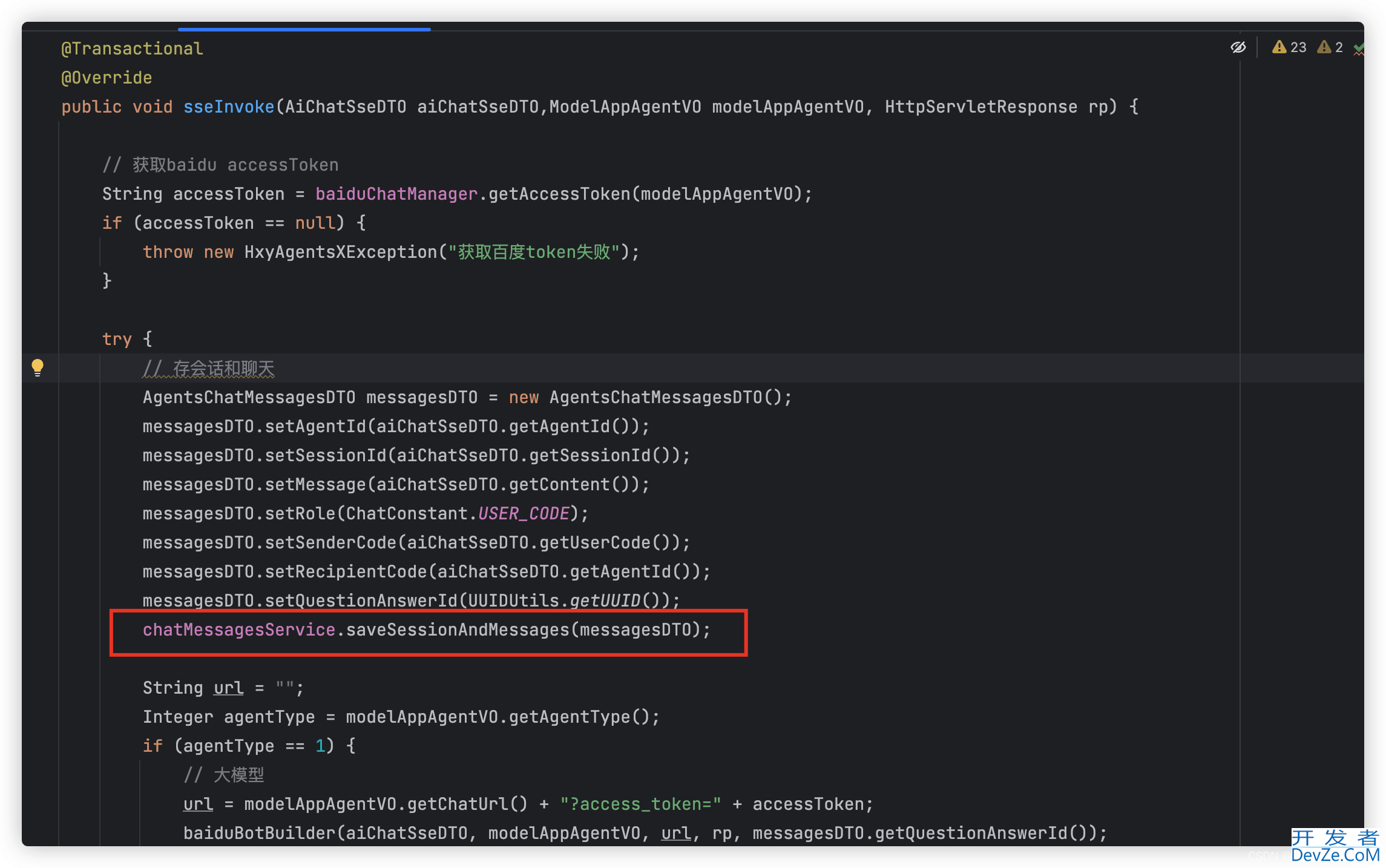Click USER_CODE constant
Image resolution: width=1386 pixels, height=868 pixels.
click(524, 513)
